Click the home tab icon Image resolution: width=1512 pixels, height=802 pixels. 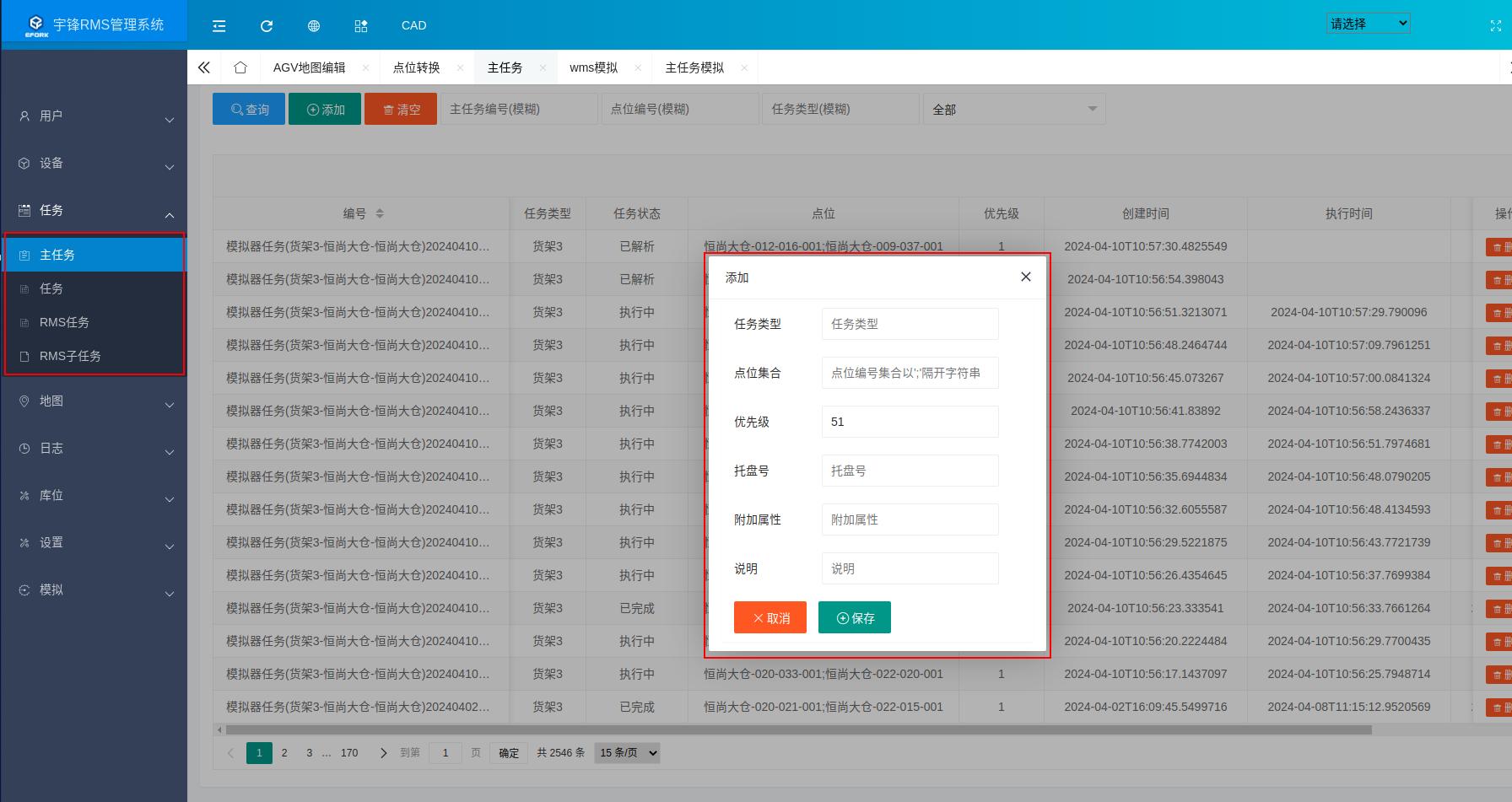[x=240, y=67]
